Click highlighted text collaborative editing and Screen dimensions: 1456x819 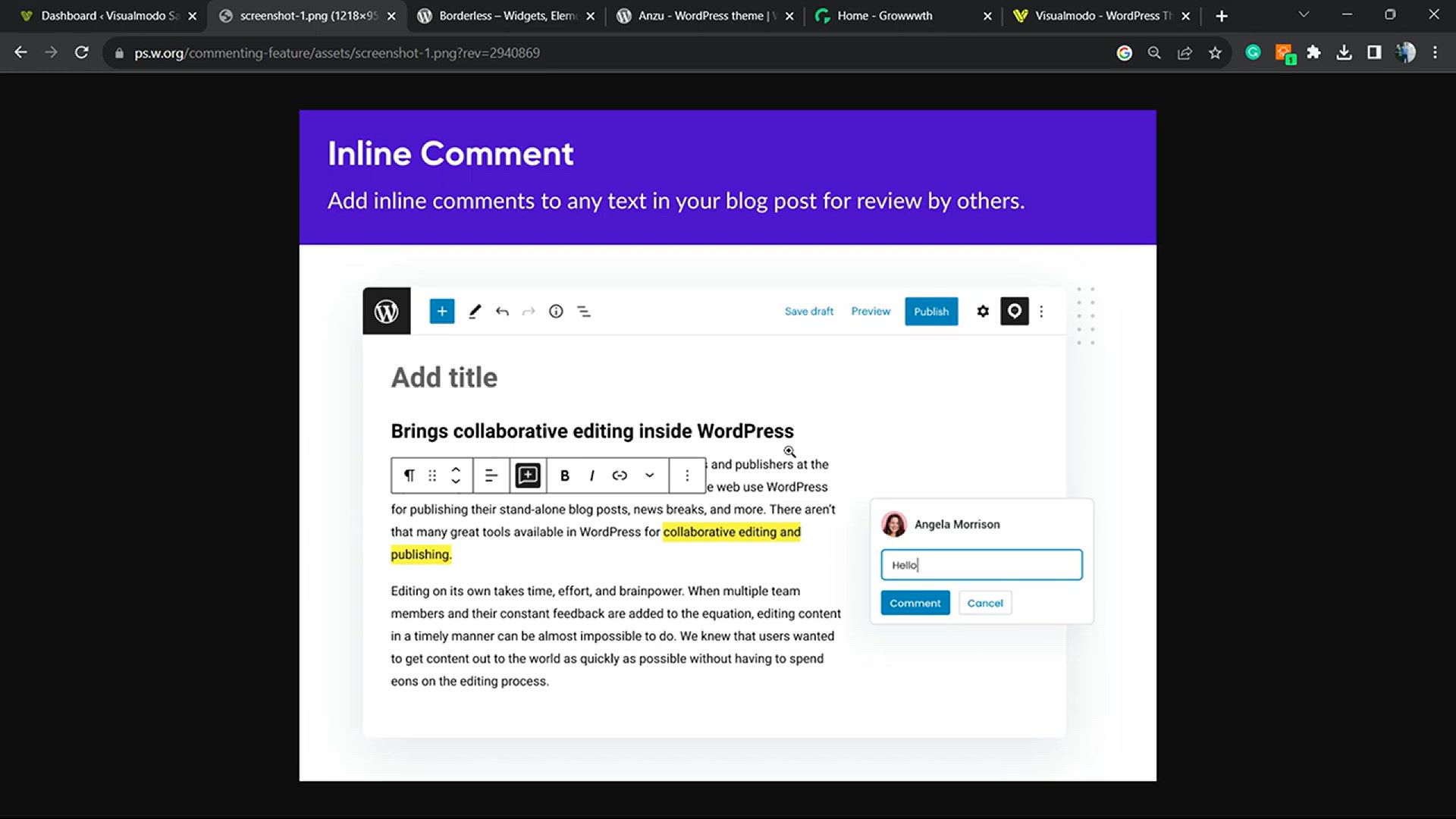tap(732, 532)
